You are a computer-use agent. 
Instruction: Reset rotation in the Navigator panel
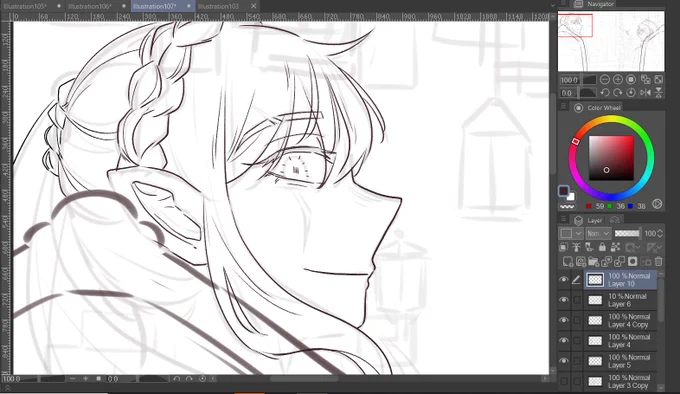point(631,93)
